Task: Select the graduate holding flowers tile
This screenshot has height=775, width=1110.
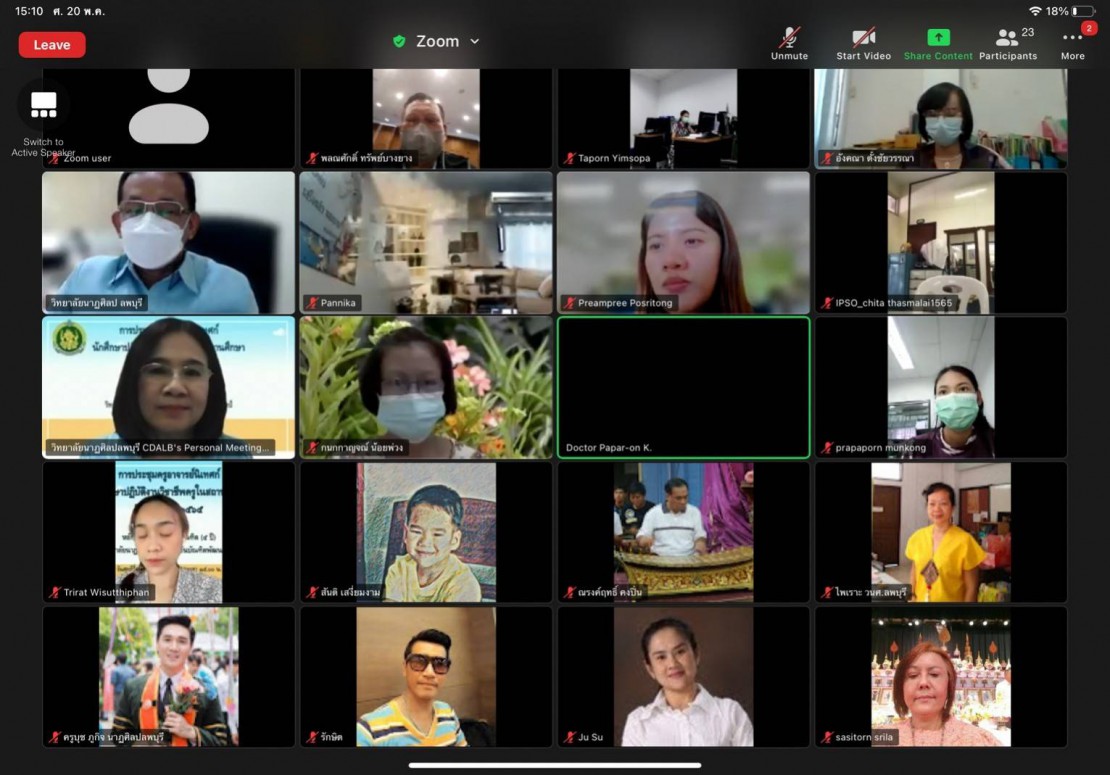Action: tap(168, 677)
